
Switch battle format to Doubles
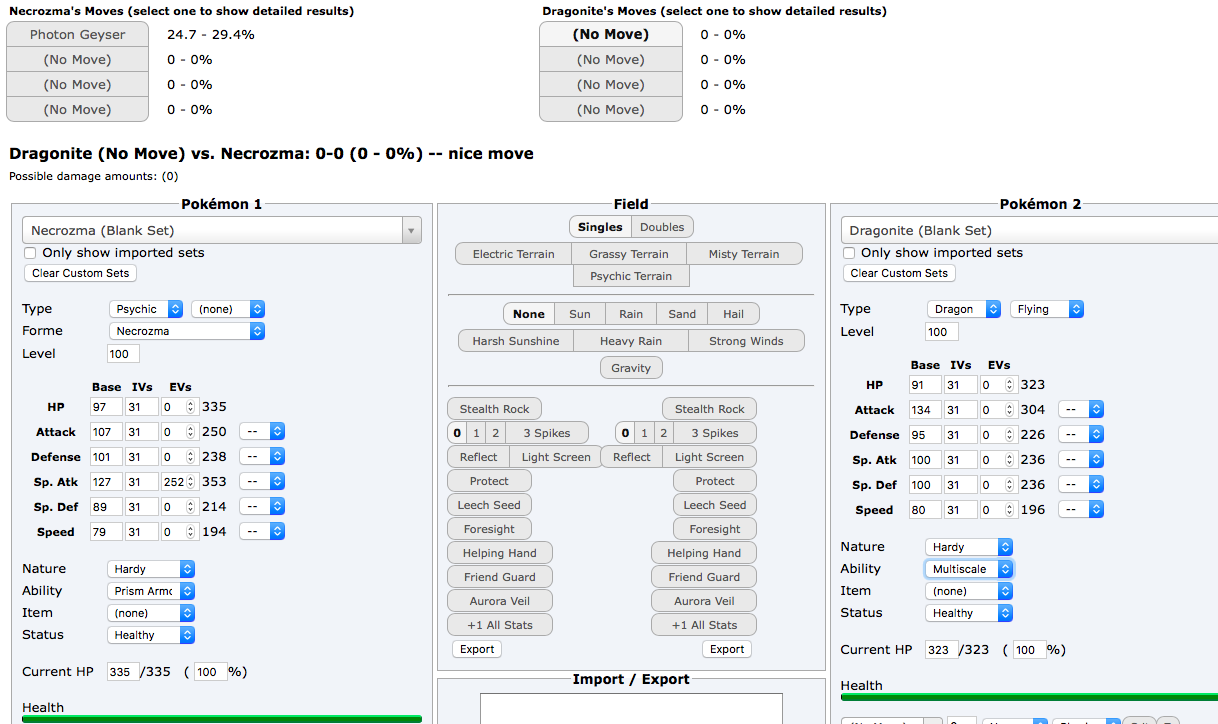coord(662,227)
